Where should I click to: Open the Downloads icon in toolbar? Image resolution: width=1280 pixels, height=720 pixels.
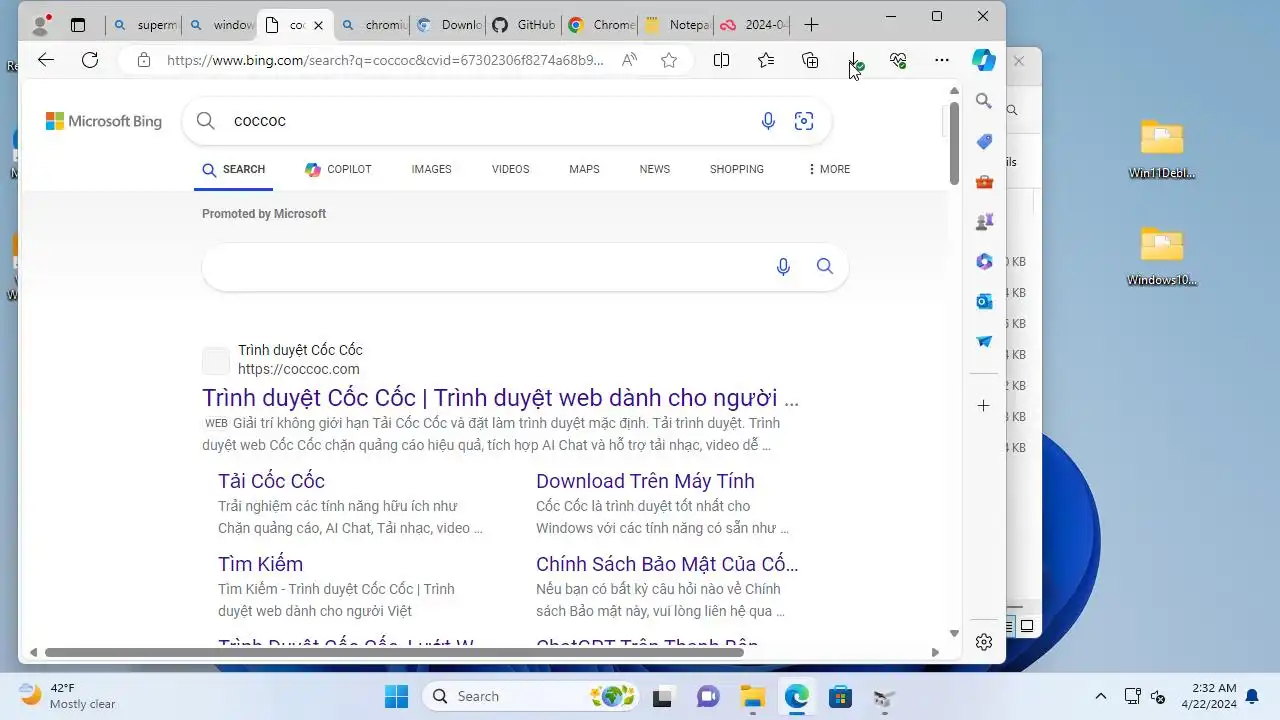coord(854,60)
